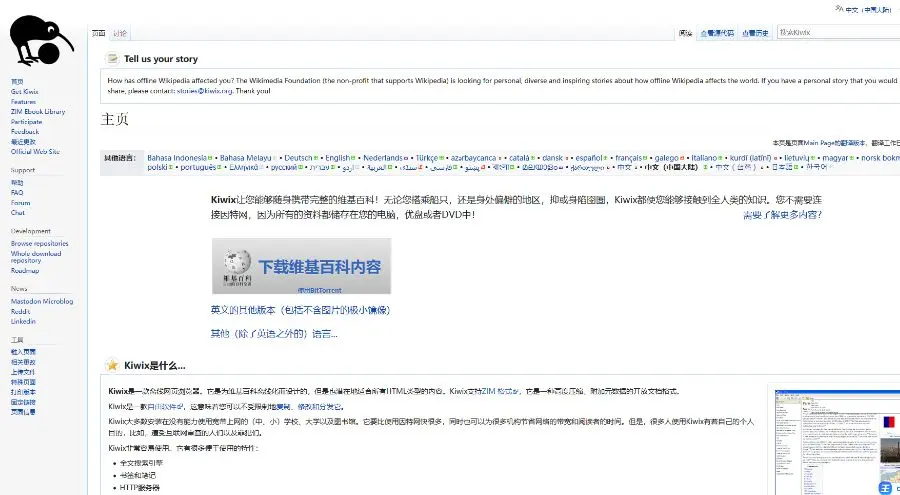Open the 查看源代码 tab
This screenshot has width=900, height=495.
[717, 33]
